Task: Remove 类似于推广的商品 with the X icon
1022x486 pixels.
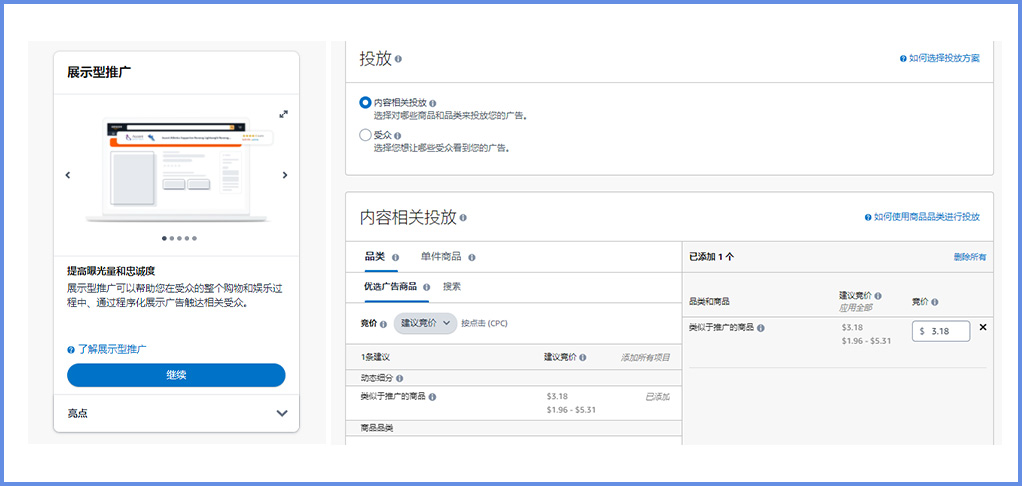Action: [x=982, y=328]
